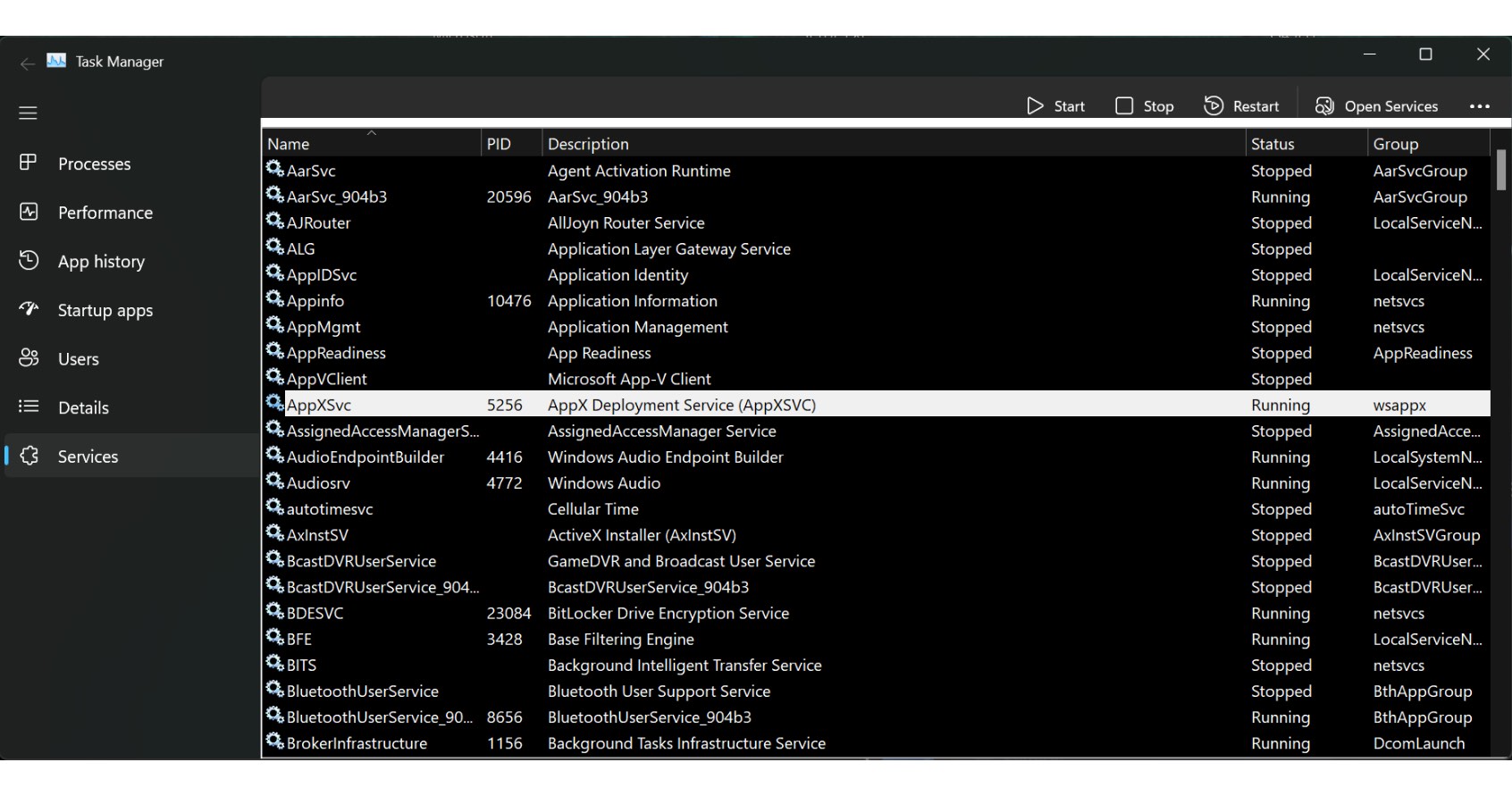
Task: Click gear icon of Audiosrv service
Action: (x=275, y=481)
